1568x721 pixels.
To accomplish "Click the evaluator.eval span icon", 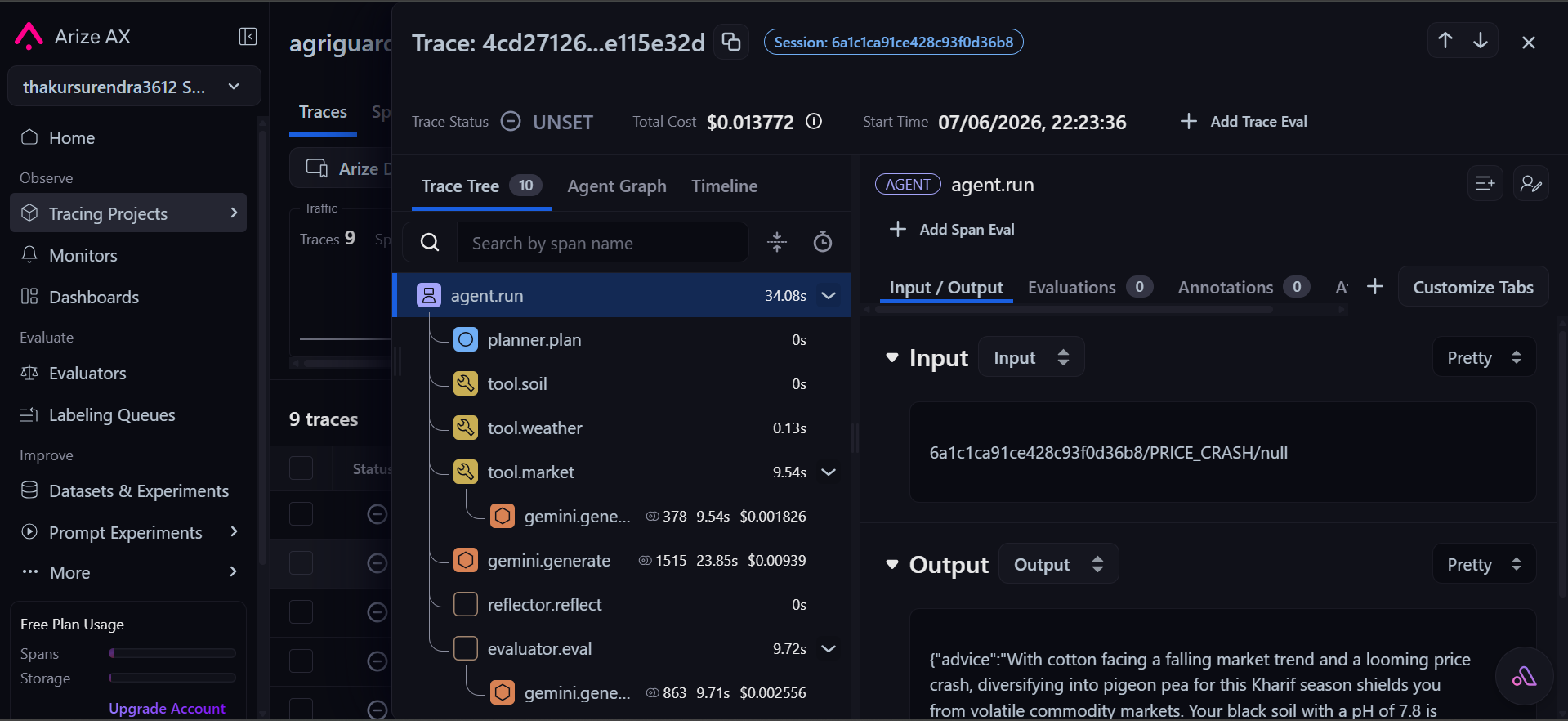I will pyautogui.click(x=466, y=648).
